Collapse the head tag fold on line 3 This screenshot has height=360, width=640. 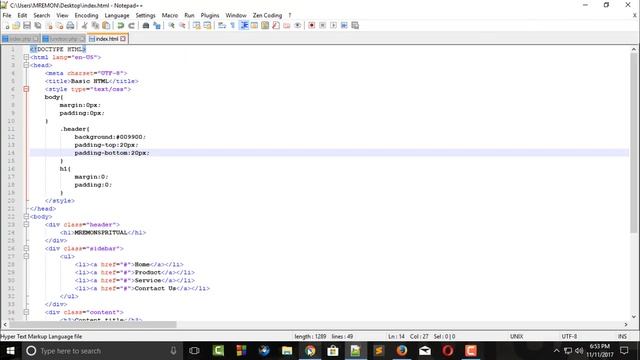26,65
